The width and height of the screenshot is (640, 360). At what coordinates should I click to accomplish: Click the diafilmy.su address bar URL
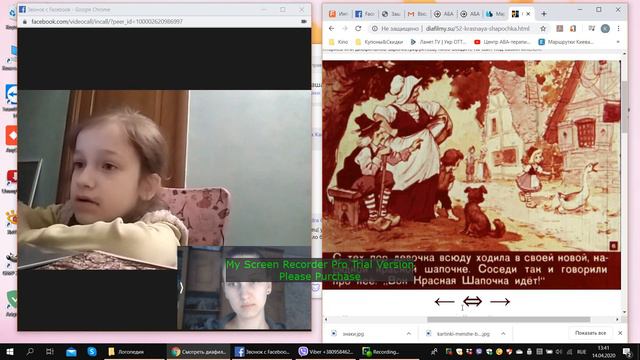pyautogui.click(x=478, y=29)
